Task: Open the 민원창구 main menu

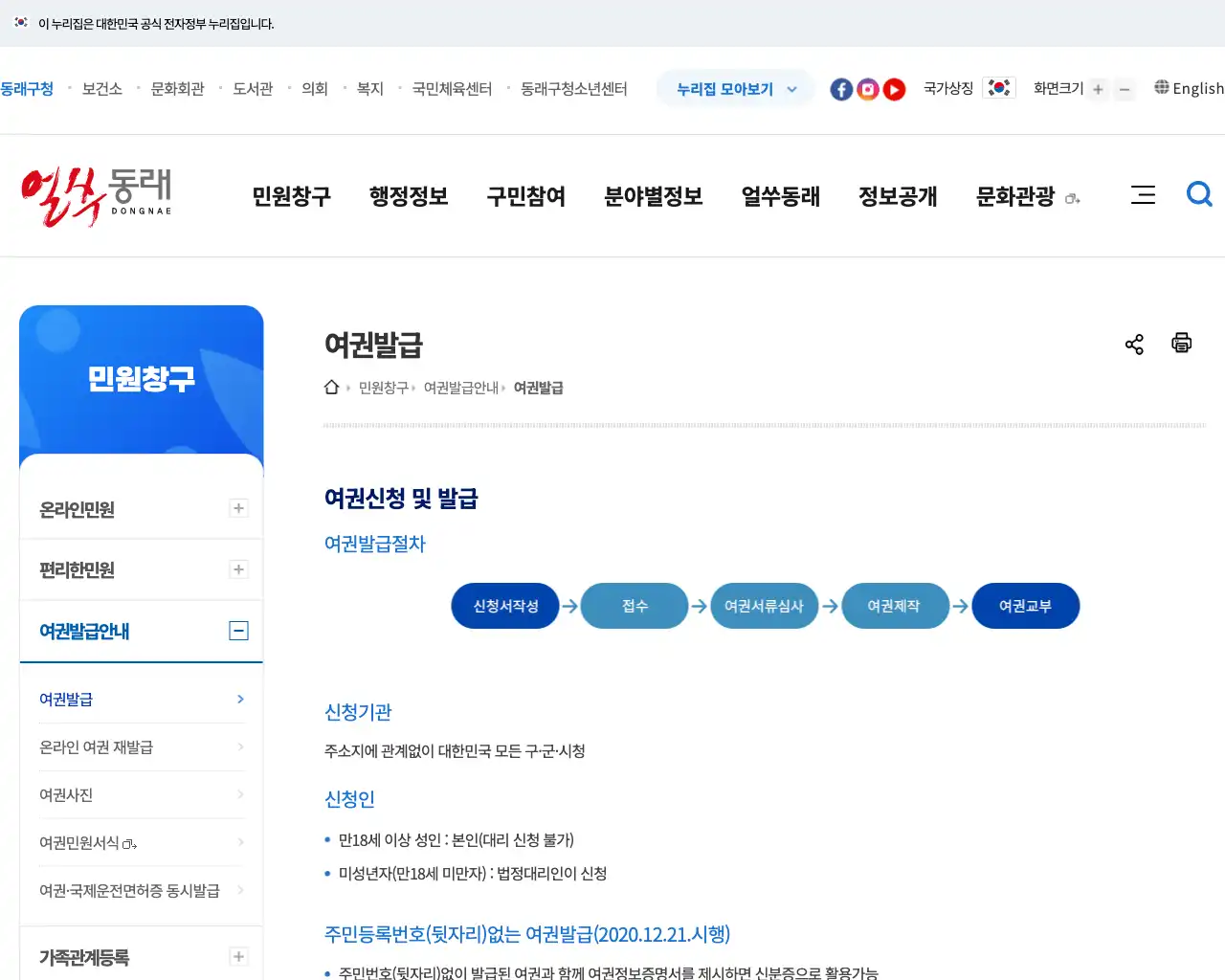Action: [291, 196]
